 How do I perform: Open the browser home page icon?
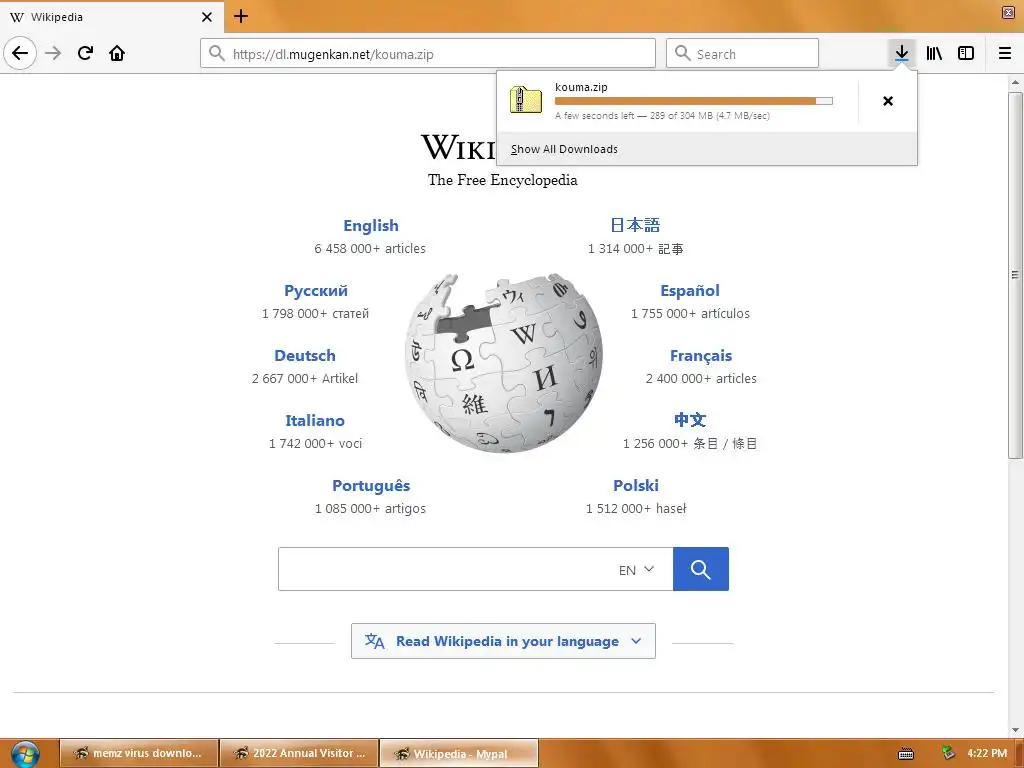click(x=117, y=53)
